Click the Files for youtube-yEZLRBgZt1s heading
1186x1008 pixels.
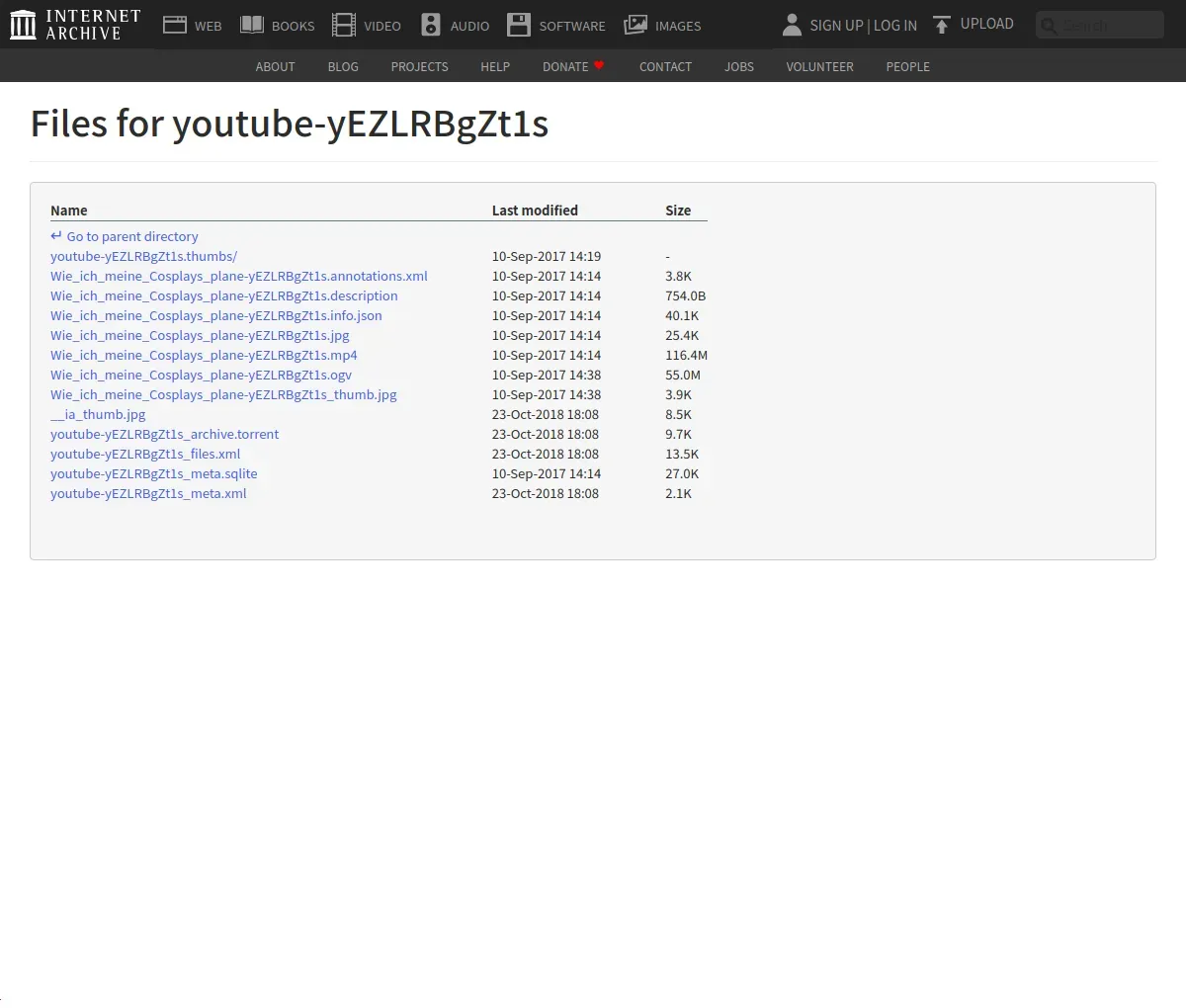(x=290, y=124)
